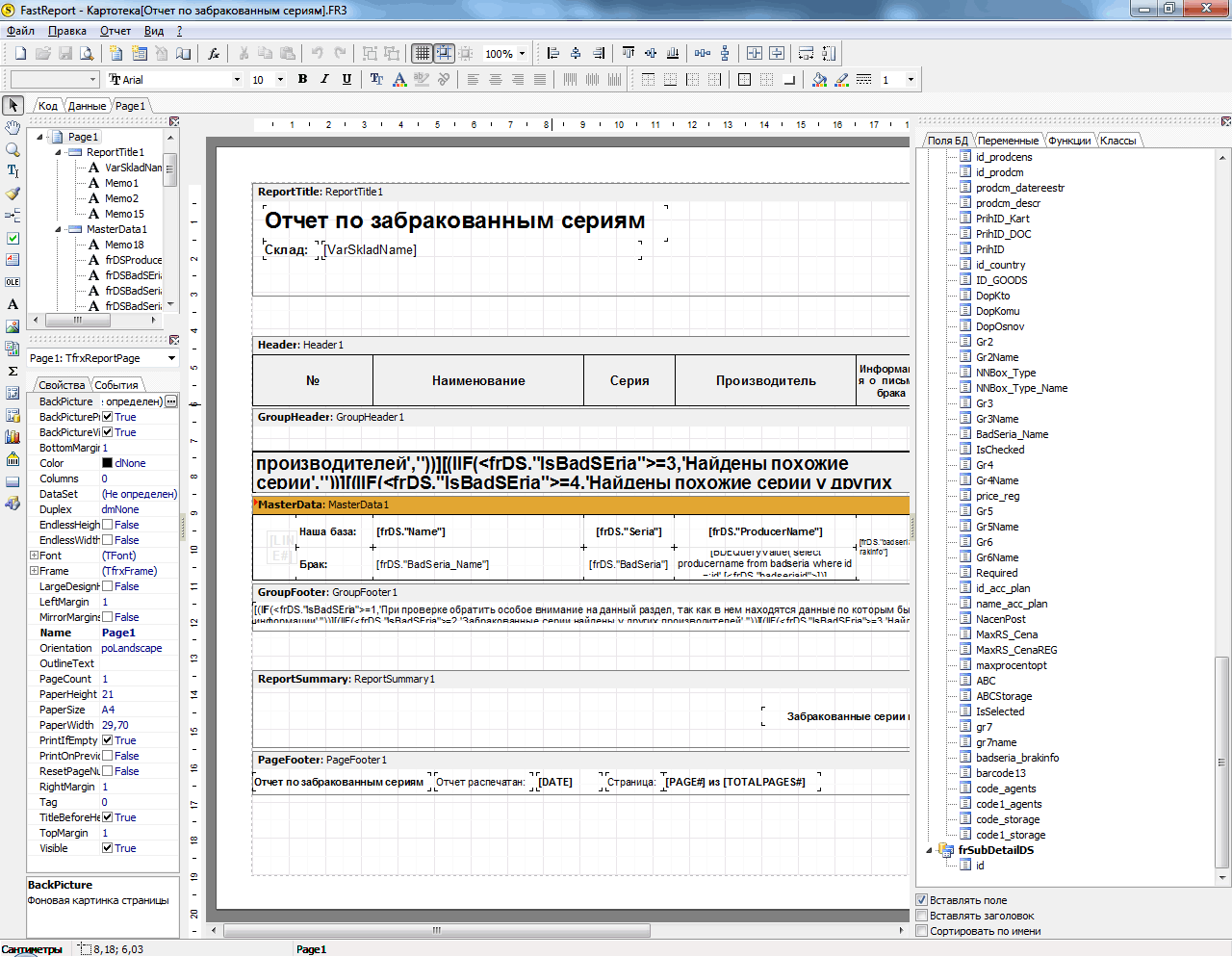Image resolution: width=1232 pixels, height=957 pixels.
Task: Open the frame line style selector
Action: click(x=863, y=79)
